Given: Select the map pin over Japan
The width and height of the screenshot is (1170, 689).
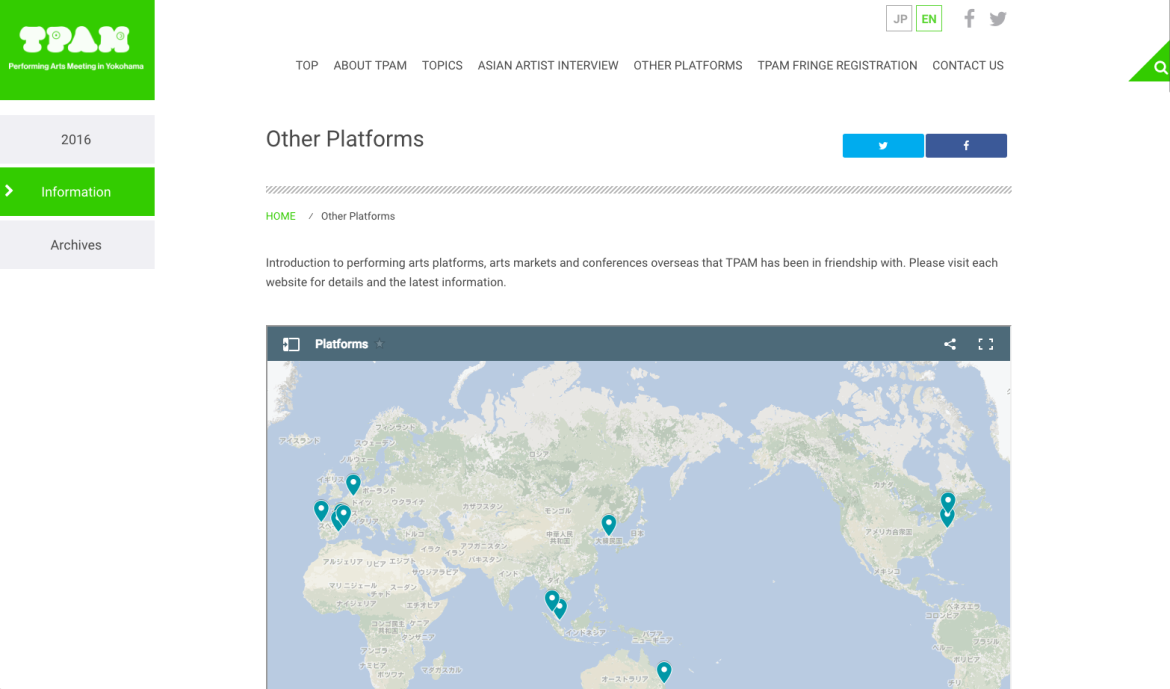Looking at the screenshot, I should pyautogui.click(x=608, y=523).
